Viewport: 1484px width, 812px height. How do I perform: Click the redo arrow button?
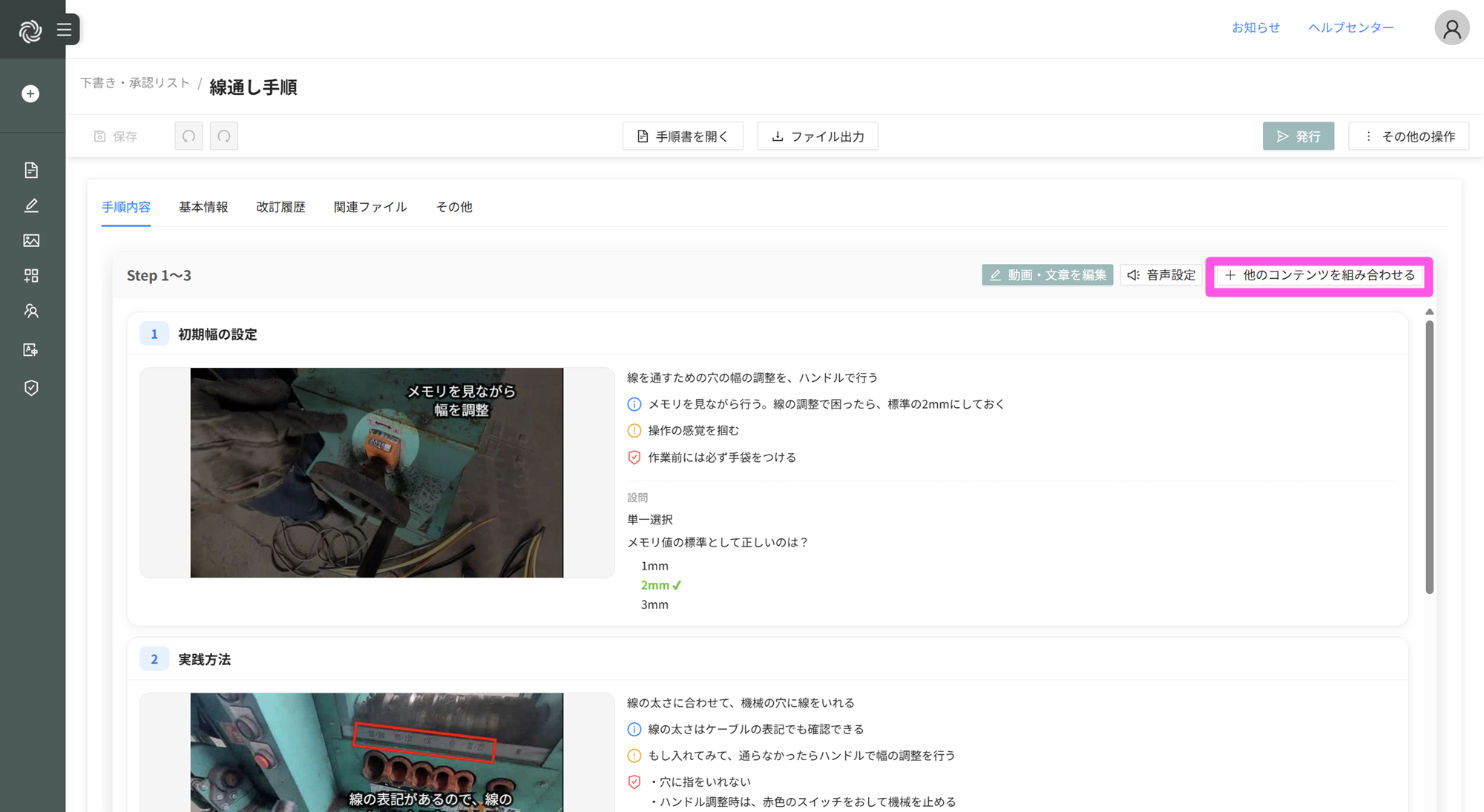(x=223, y=136)
